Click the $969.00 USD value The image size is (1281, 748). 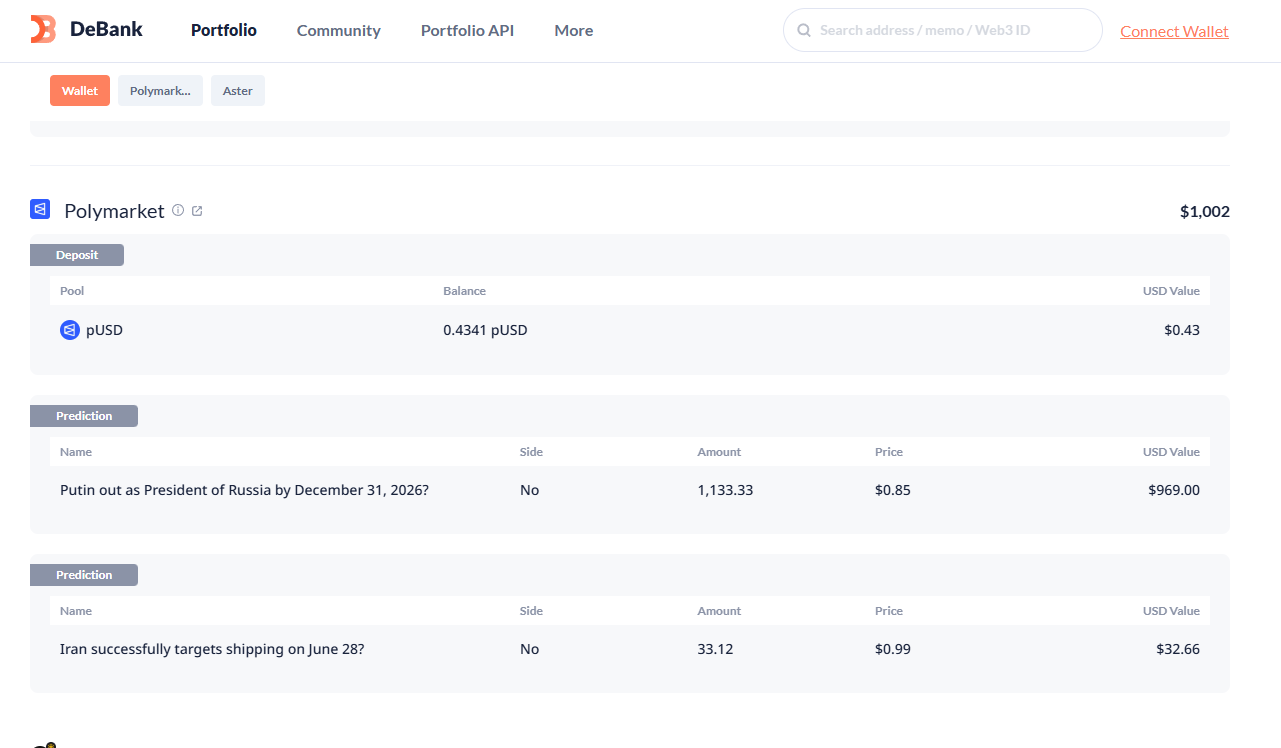click(x=1174, y=490)
